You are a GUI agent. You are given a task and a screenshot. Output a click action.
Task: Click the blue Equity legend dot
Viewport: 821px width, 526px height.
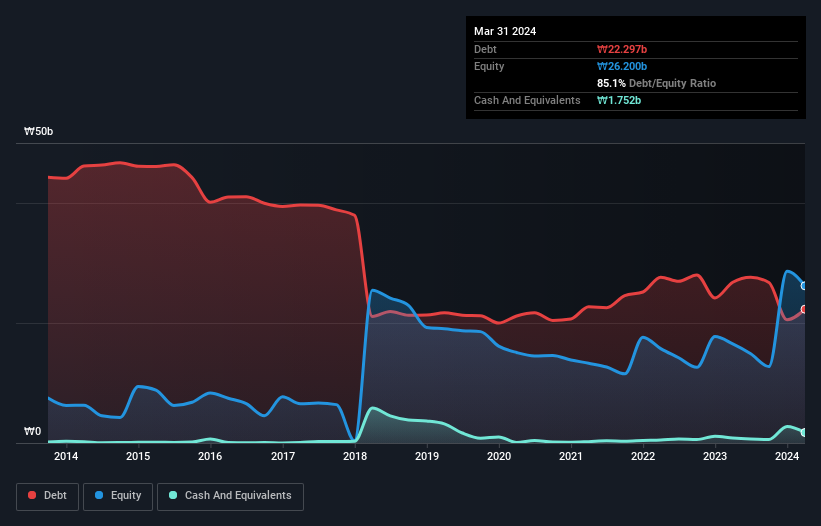[99, 495]
